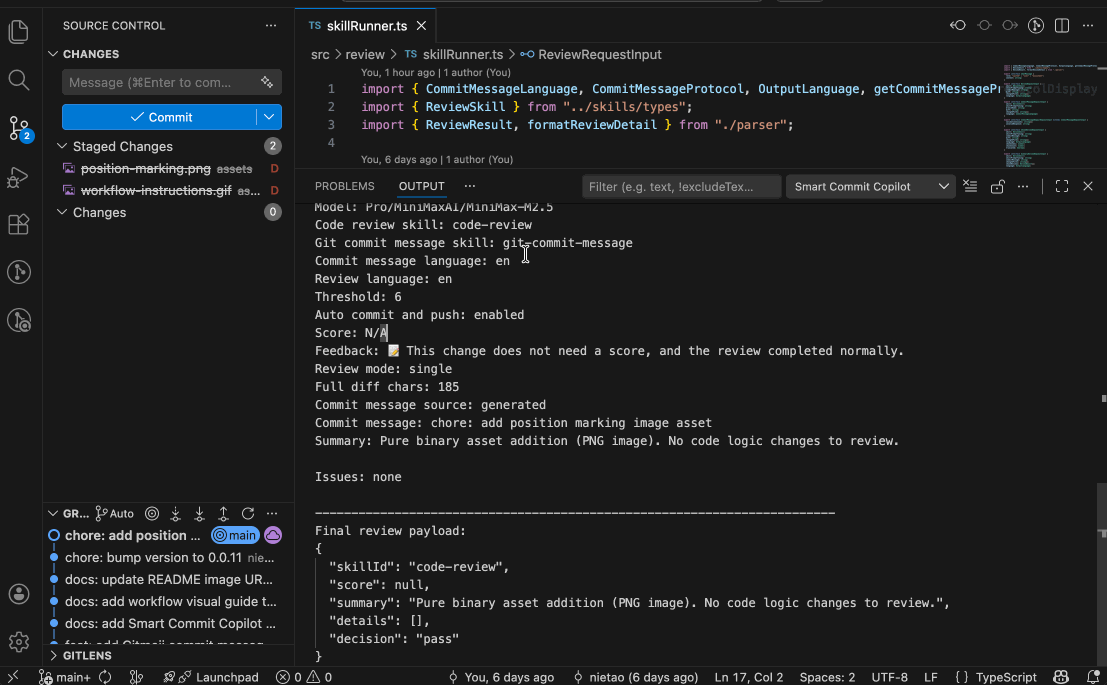Screen dimensions: 1107x685
Task: Toggle output auto-scroll lock
Action: [x=997, y=186]
